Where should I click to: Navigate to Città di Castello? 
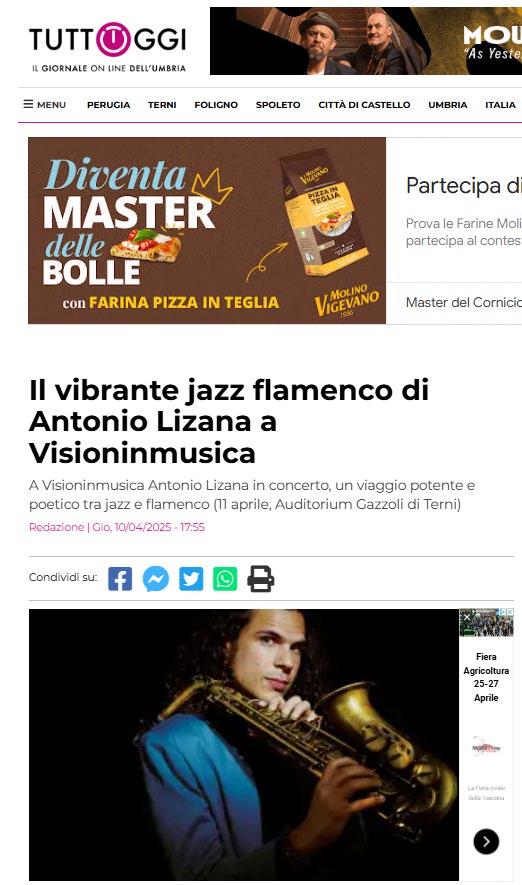pos(364,104)
